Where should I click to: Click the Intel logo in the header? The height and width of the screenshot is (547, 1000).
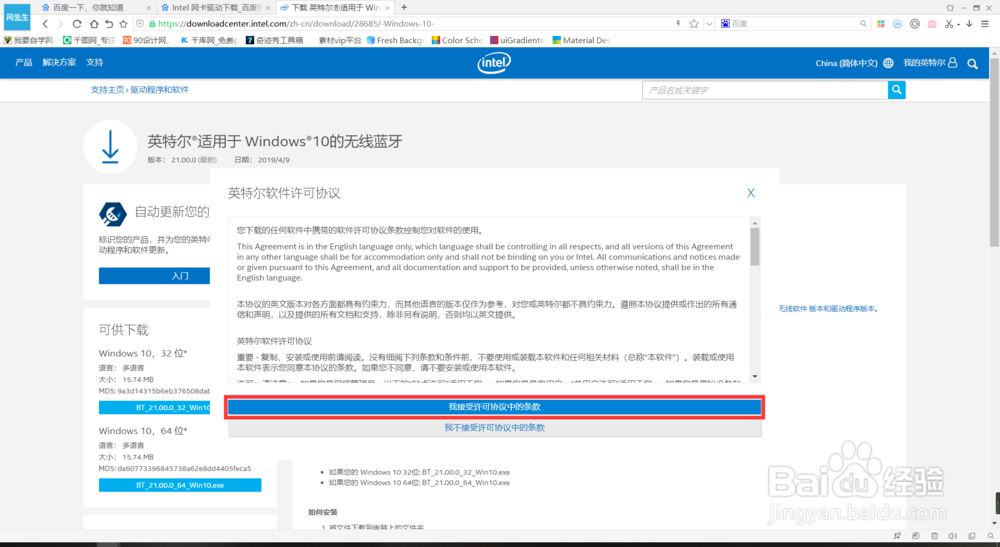coord(494,62)
